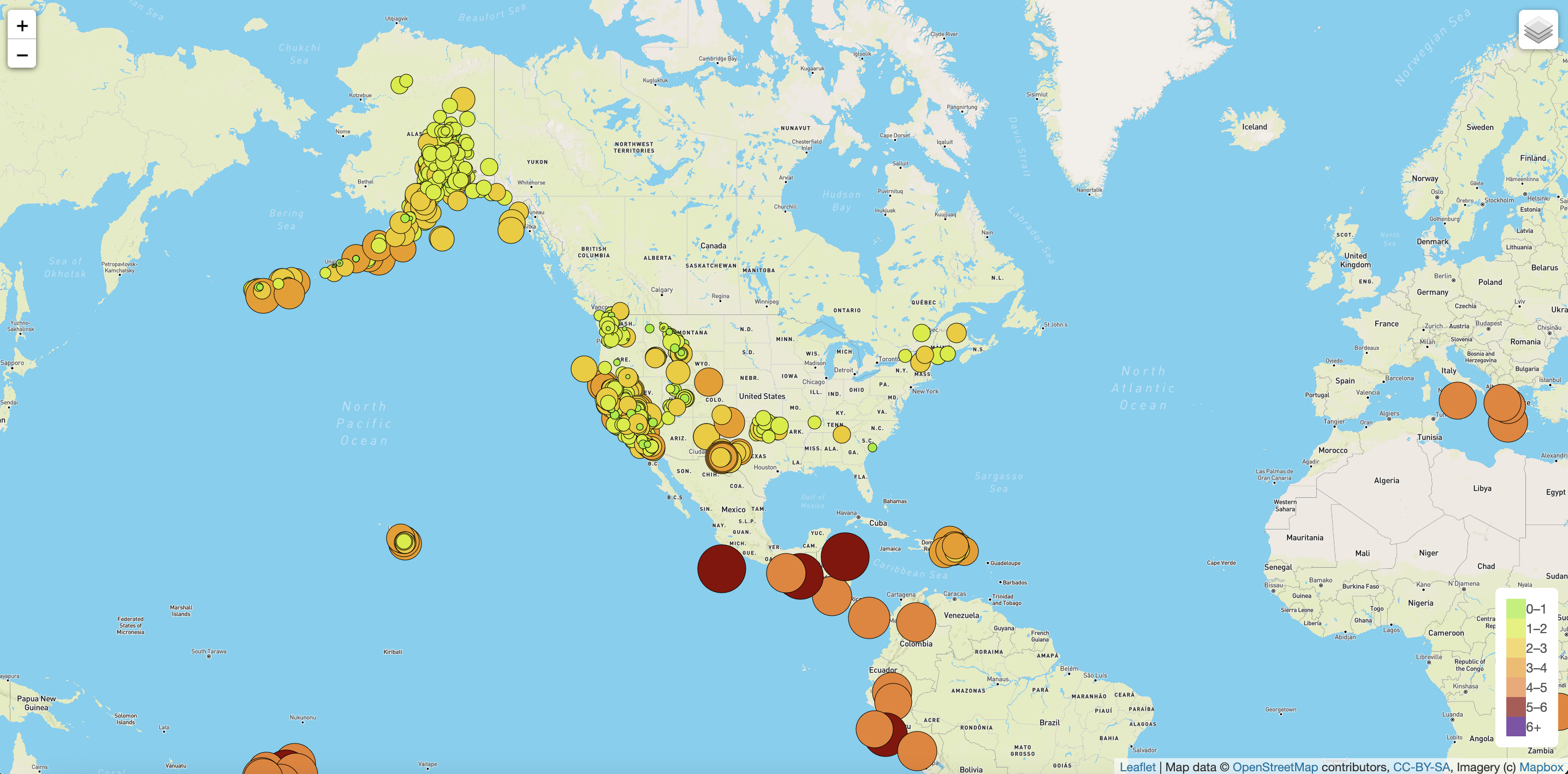Click large yellow marker off Oregon coast
Screen dimensions: 1568x774
(x=584, y=369)
